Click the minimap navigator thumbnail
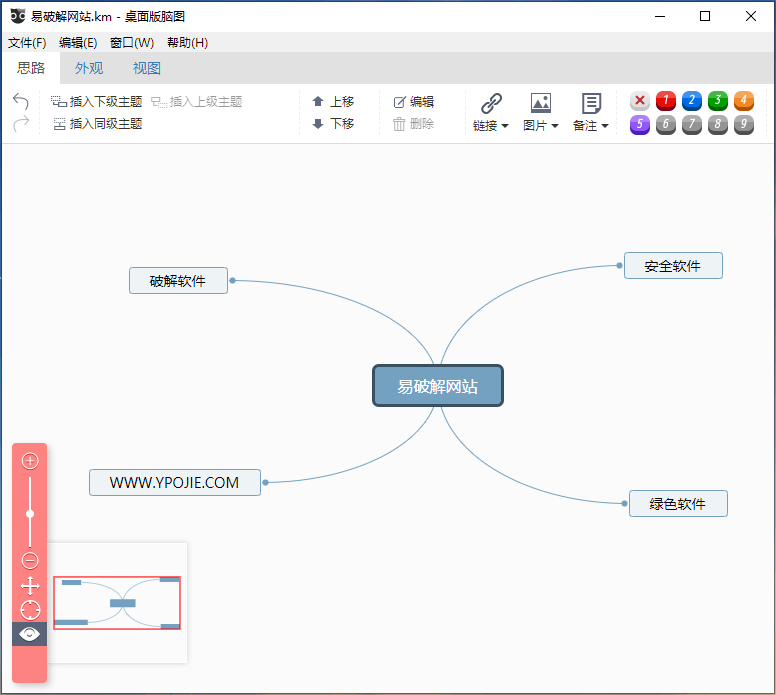The height and width of the screenshot is (695, 776). click(x=117, y=603)
